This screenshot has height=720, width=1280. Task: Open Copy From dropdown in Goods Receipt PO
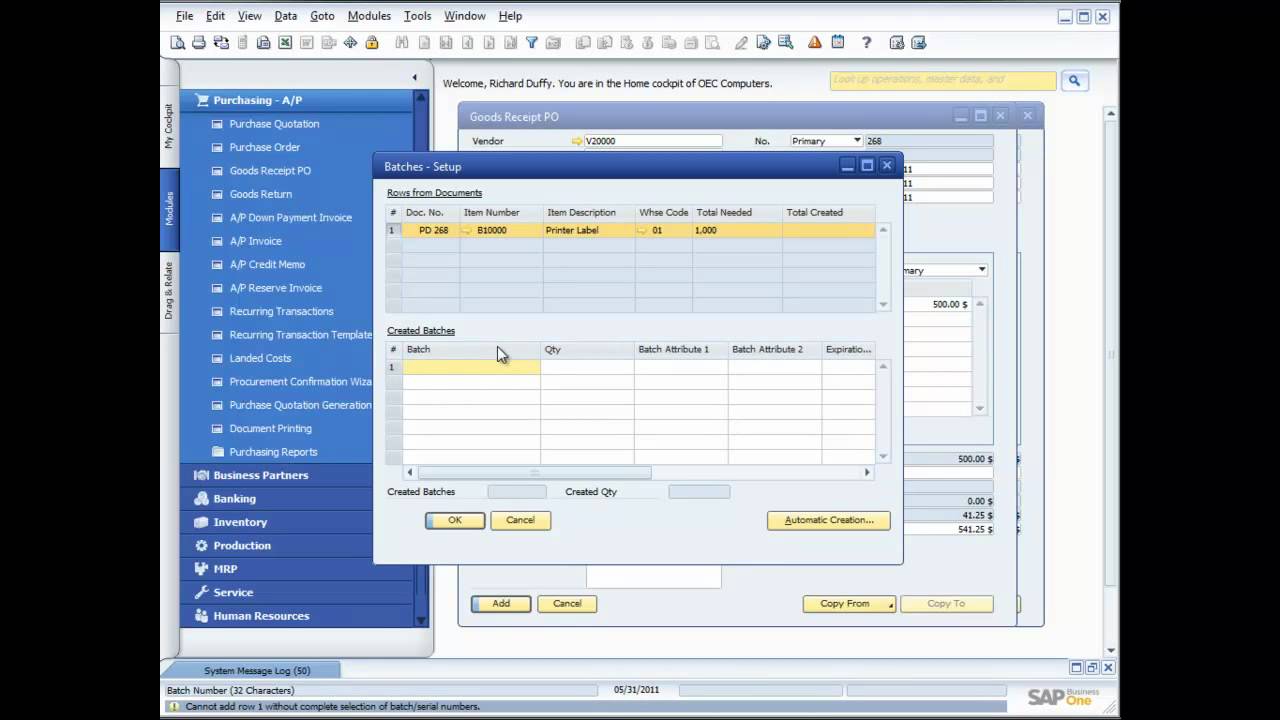tap(849, 603)
